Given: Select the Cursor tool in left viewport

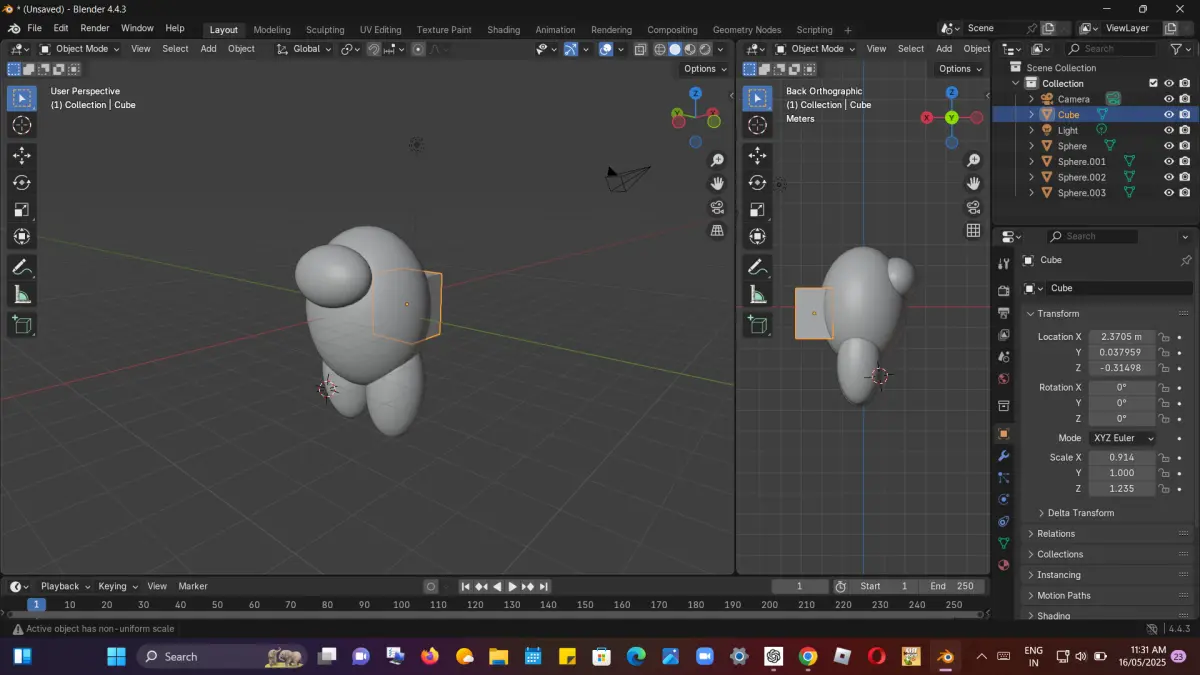Looking at the screenshot, I should (x=22, y=125).
